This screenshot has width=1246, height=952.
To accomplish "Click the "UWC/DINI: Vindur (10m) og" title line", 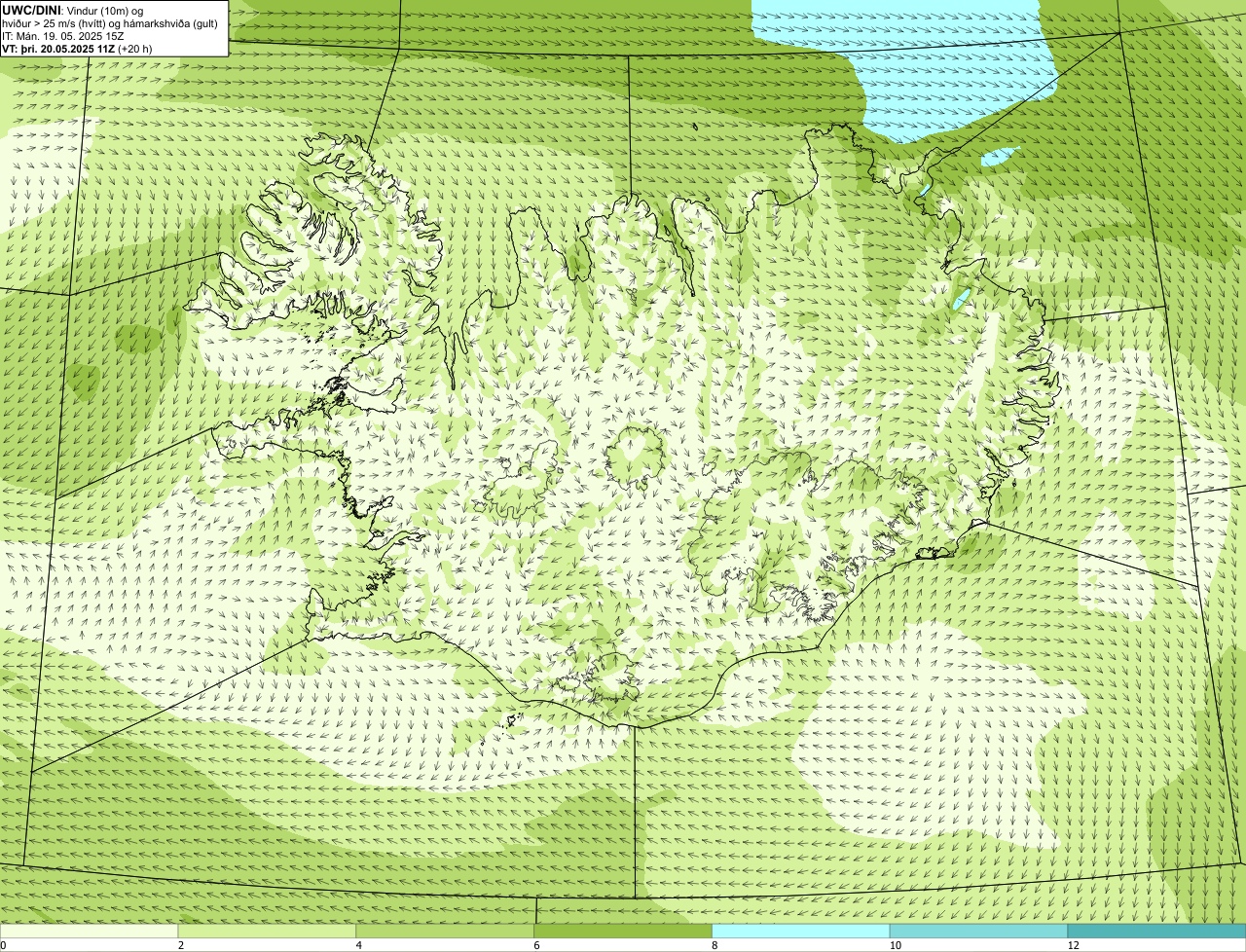I will tap(73, 10).
